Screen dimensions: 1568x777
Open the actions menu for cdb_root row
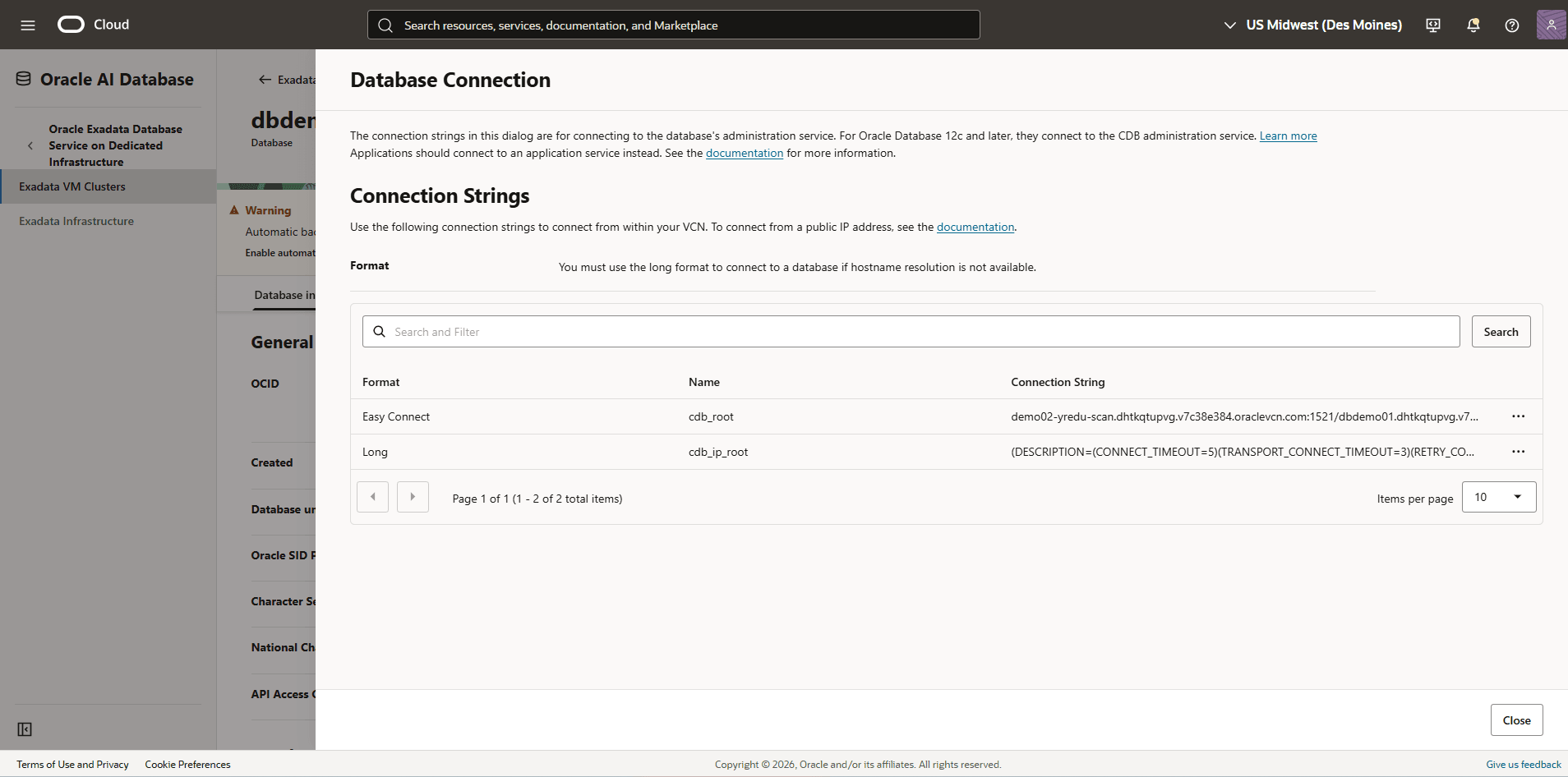point(1518,416)
